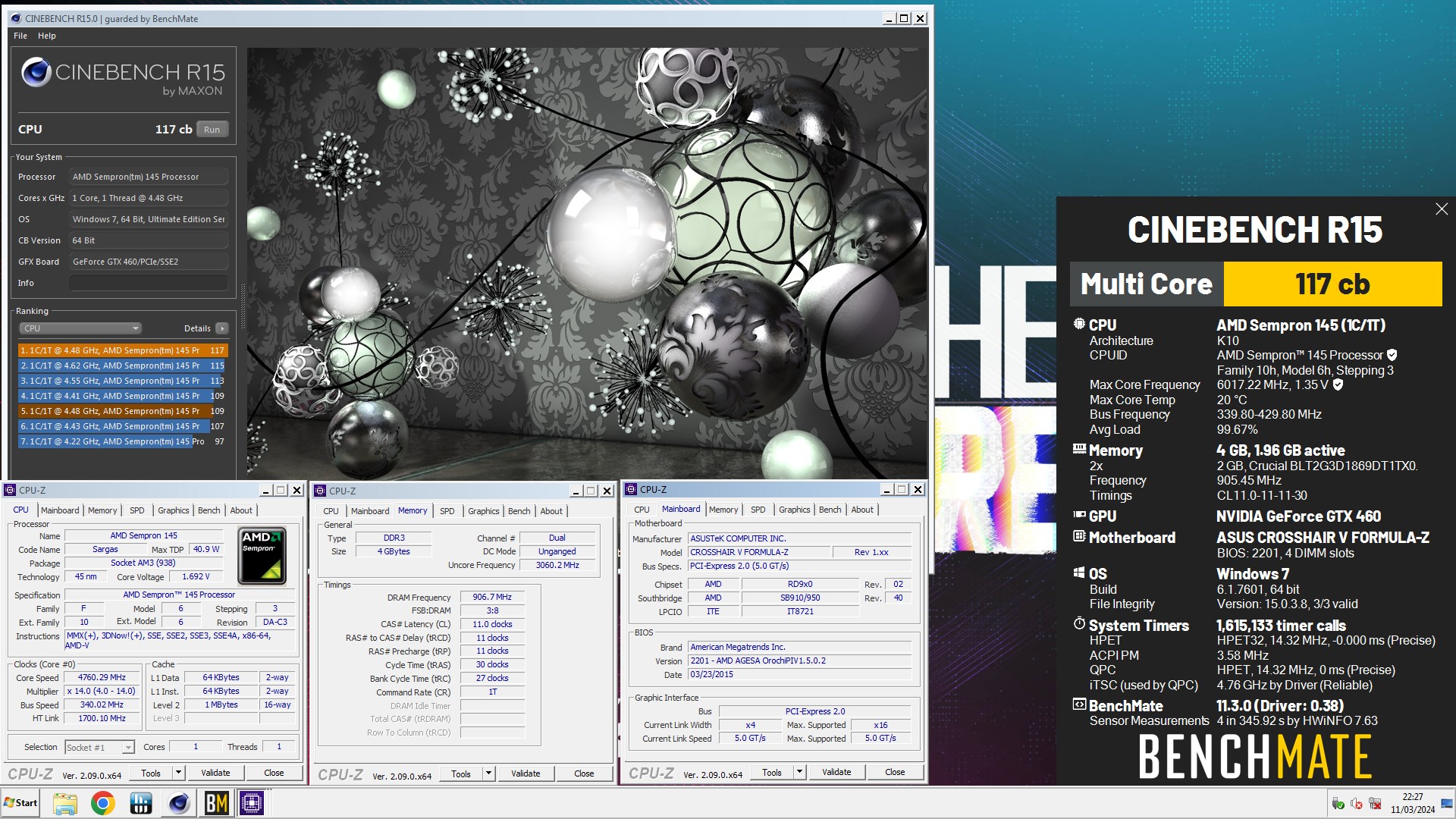1456x819 pixels.
Task: Click BIOS Date value 03/23/2015
Action: point(799,675)
